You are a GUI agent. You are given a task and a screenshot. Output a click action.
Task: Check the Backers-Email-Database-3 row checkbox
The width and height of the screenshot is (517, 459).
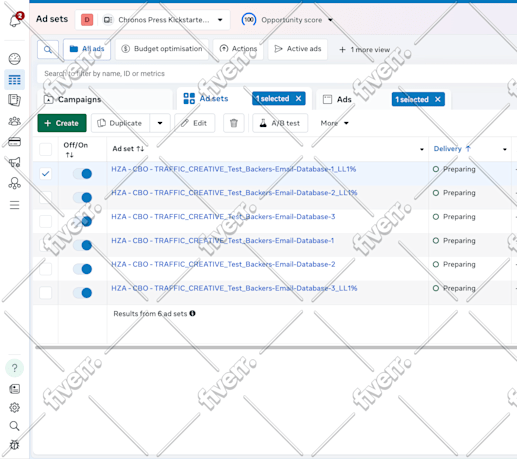tap(46, 221)
